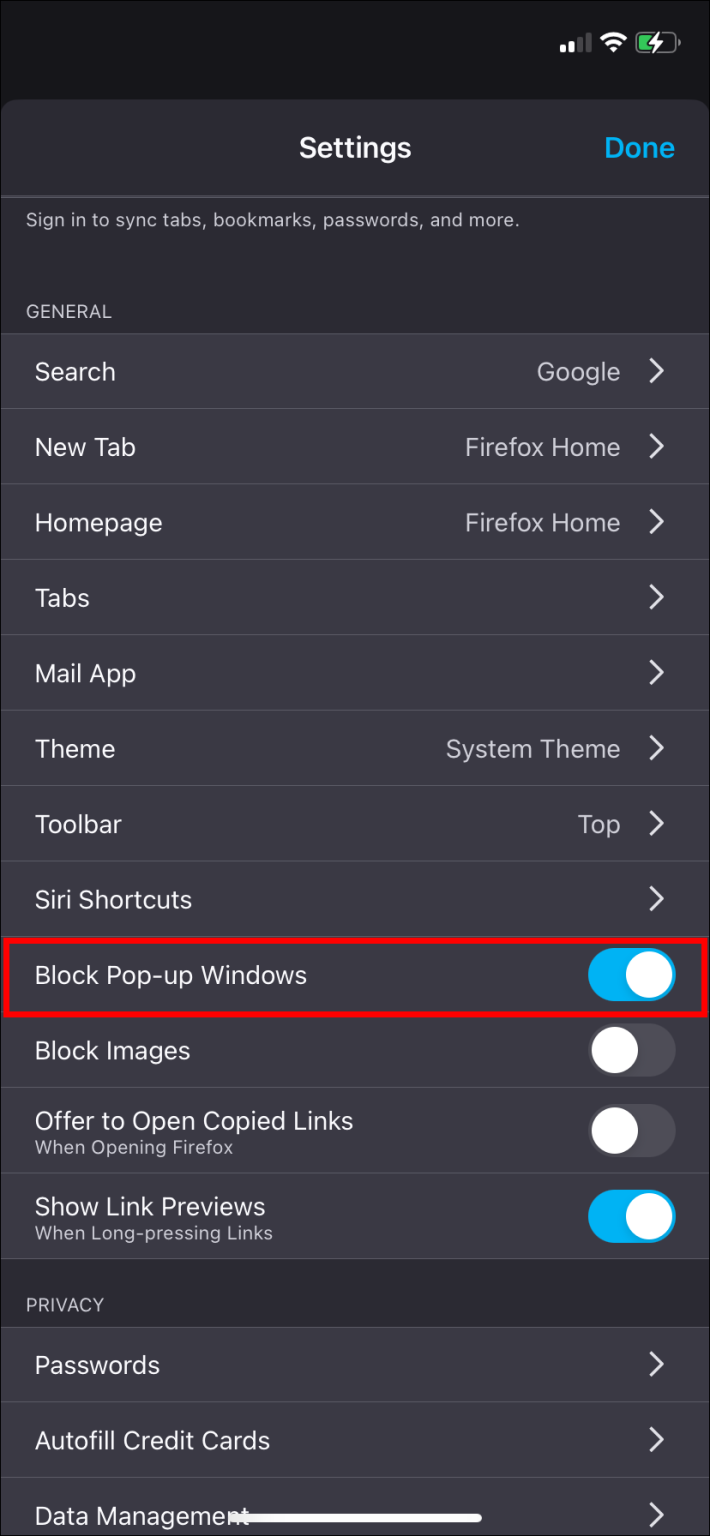Expand the Search settings via its chevron
Screen dimensions: 710x1536
coord(656,371)
